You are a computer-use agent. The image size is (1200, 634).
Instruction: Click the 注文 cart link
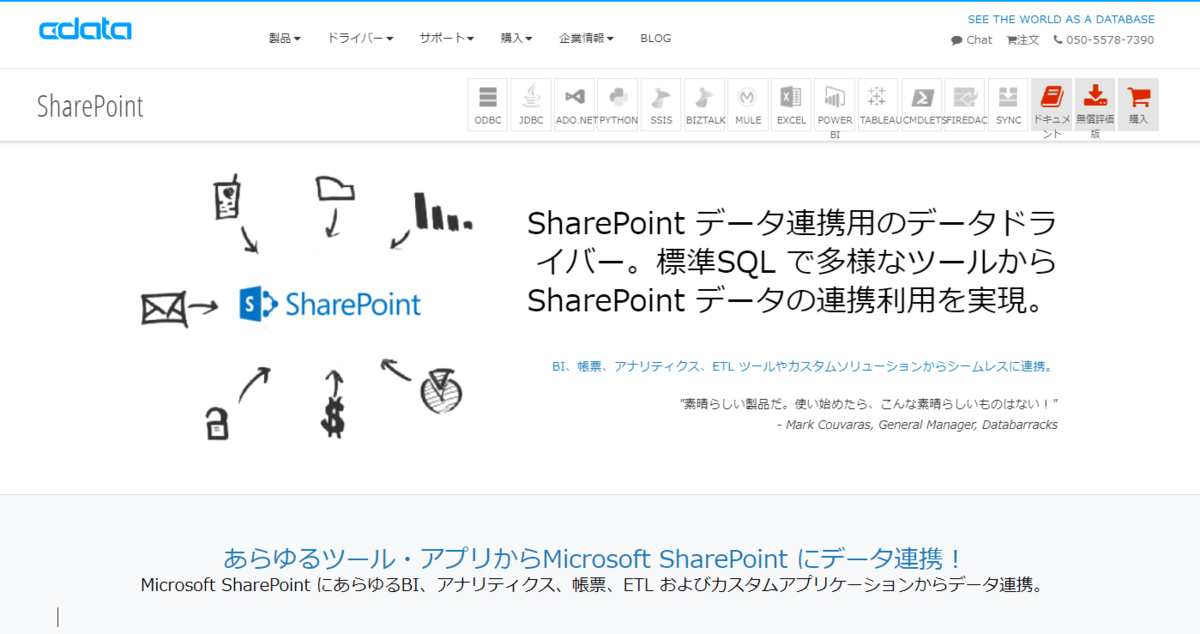(x=1023, y=40)
